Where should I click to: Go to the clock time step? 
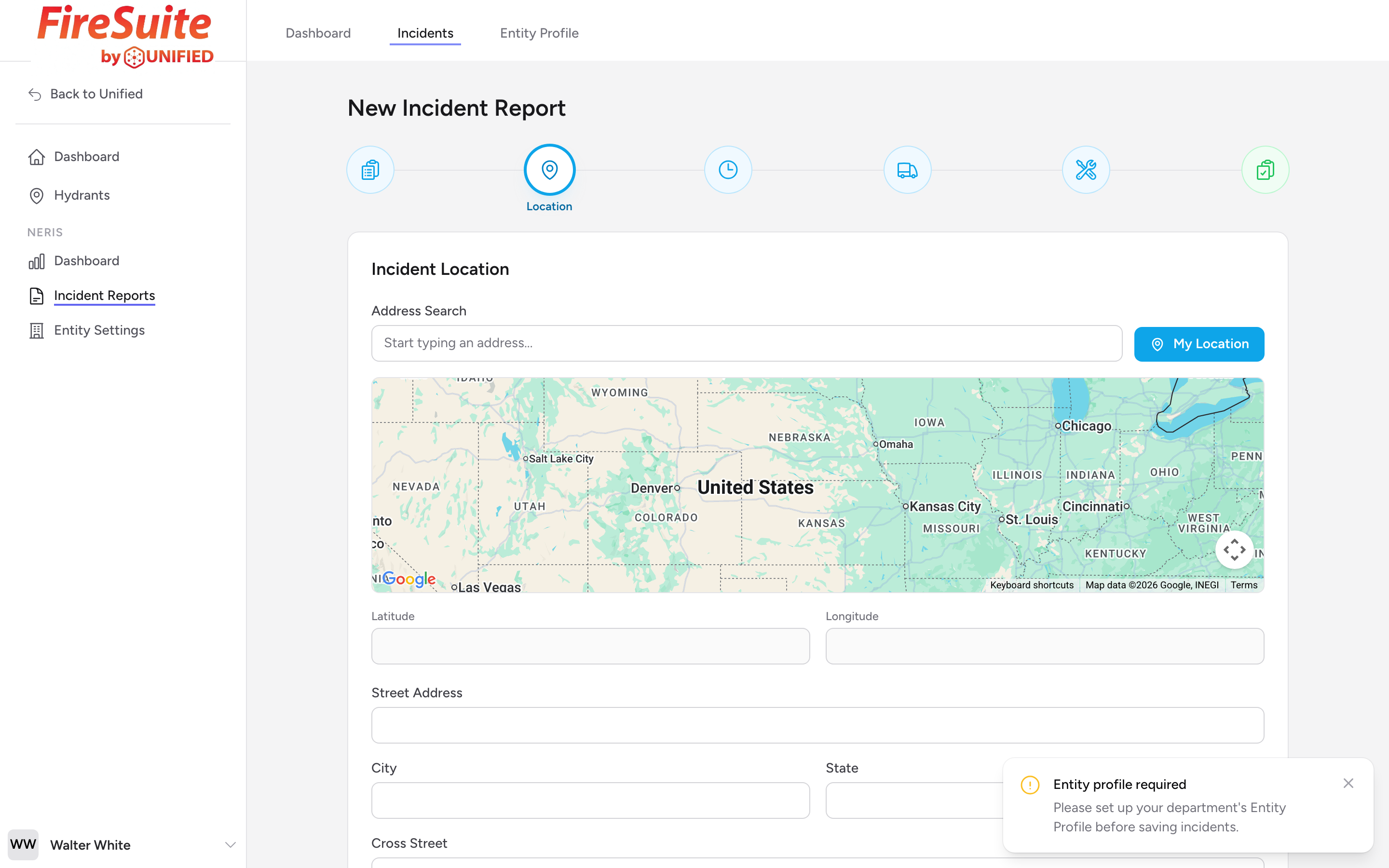pyautogui.click(x=728, y=170)
